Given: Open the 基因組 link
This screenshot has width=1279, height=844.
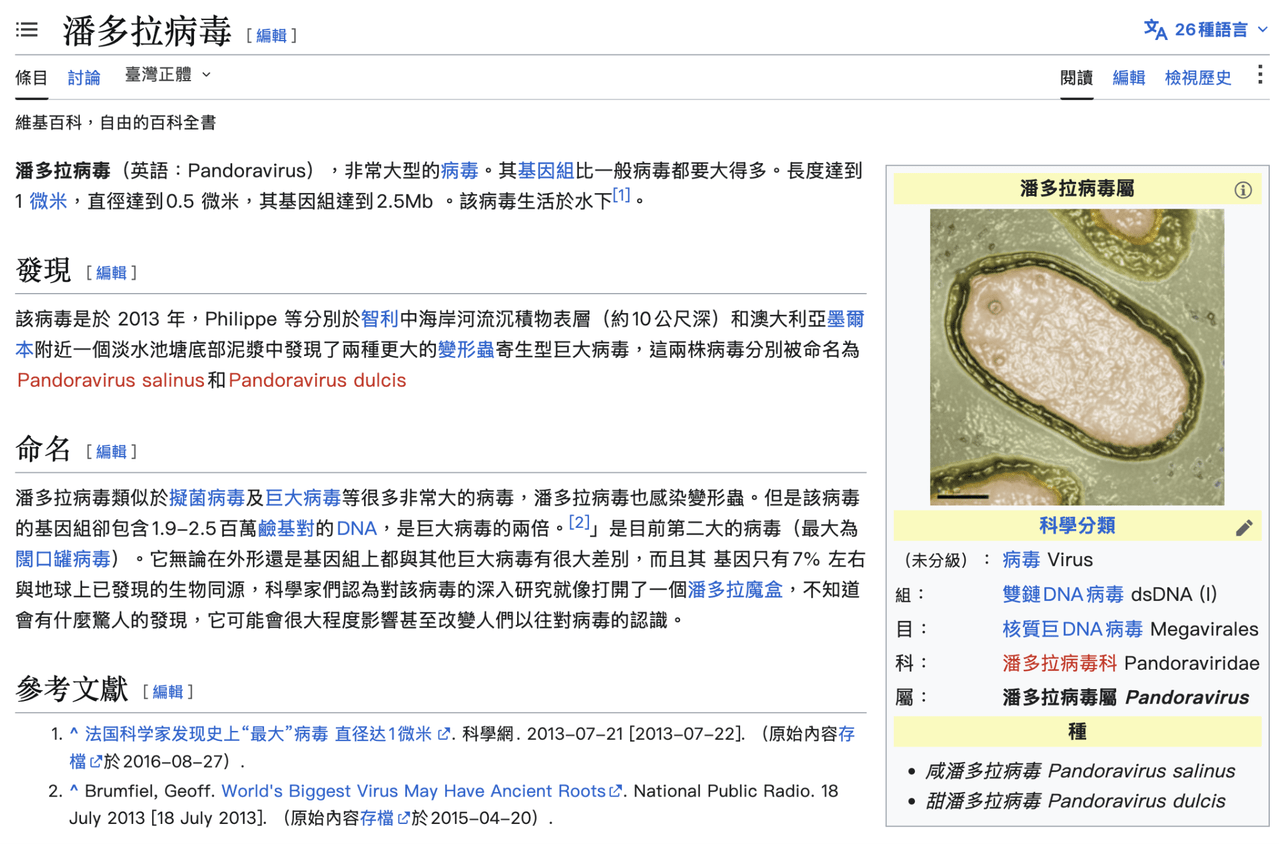Looking at the screenshot, I should 546,171.
